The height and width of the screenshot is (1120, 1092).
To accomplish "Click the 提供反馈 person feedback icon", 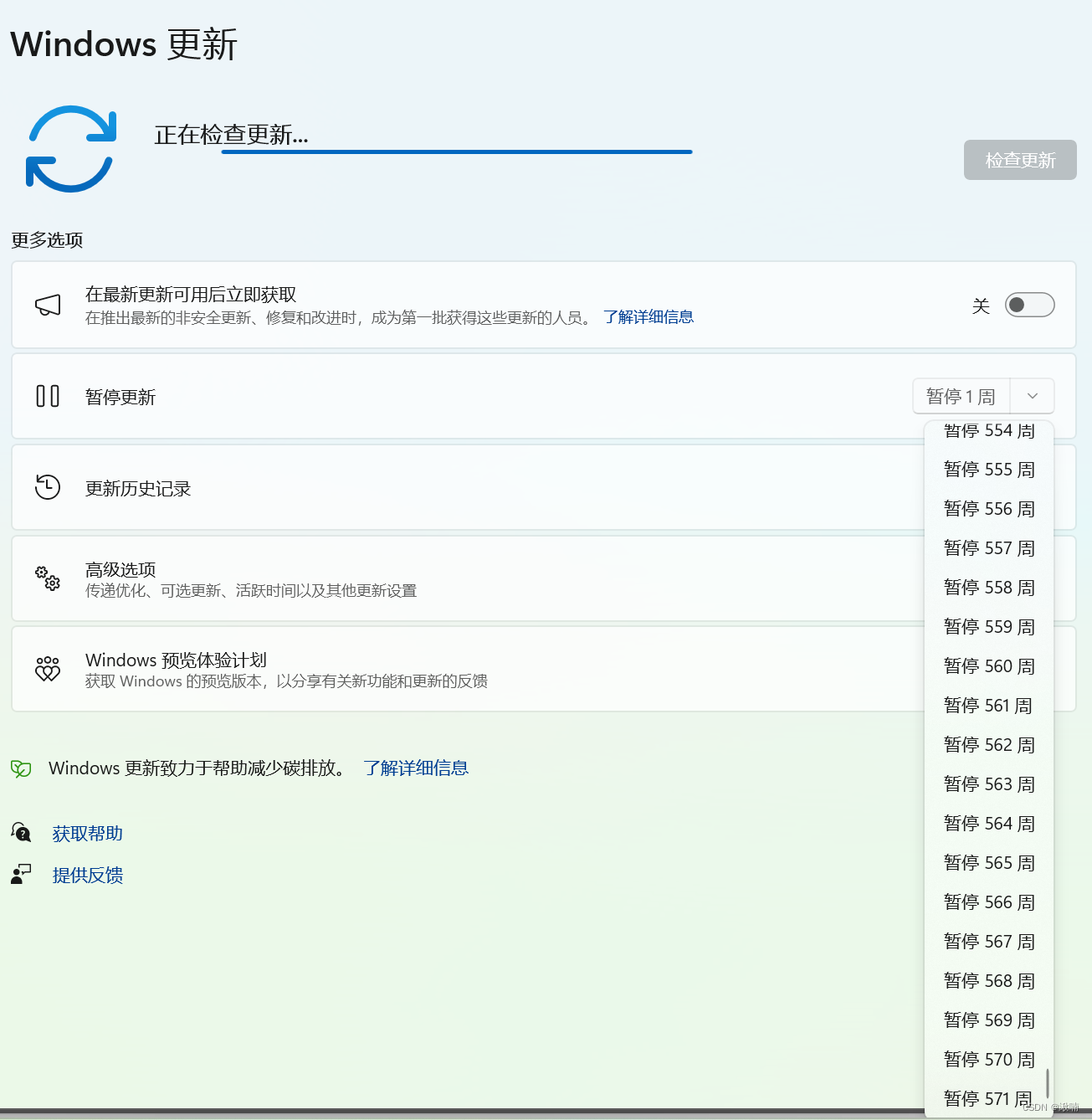I will pyautogui.click(x=21, y=875).
